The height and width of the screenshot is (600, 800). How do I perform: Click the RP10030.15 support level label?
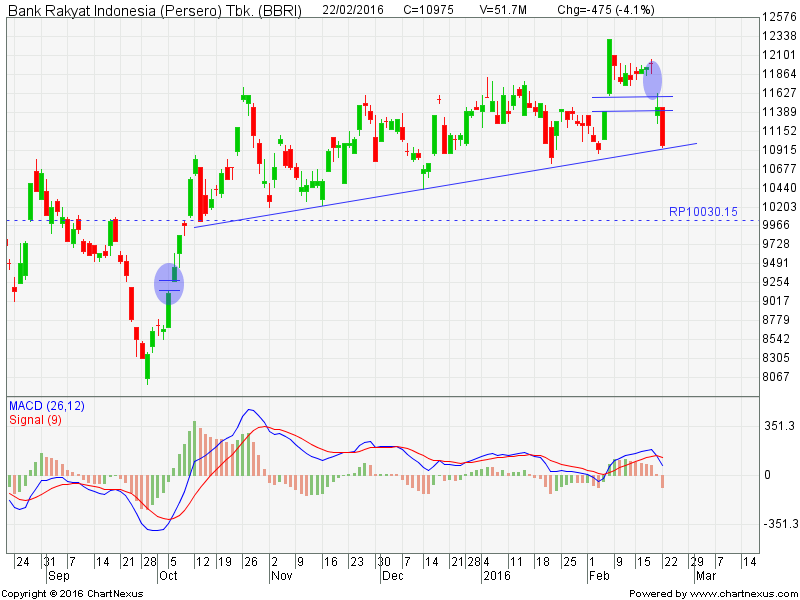tap(702, 212)
